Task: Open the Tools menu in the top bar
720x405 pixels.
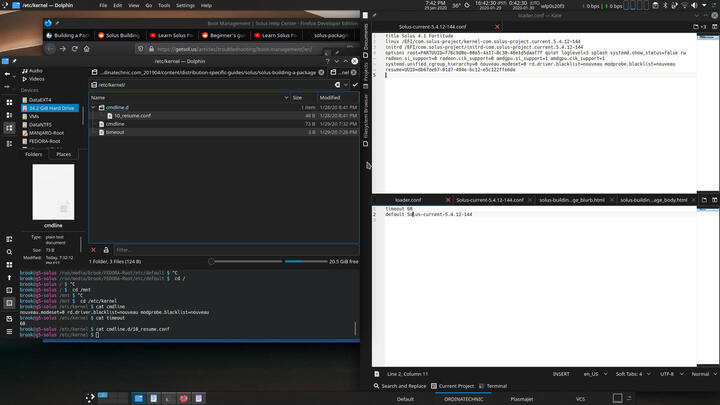Action: click(164, 6)
